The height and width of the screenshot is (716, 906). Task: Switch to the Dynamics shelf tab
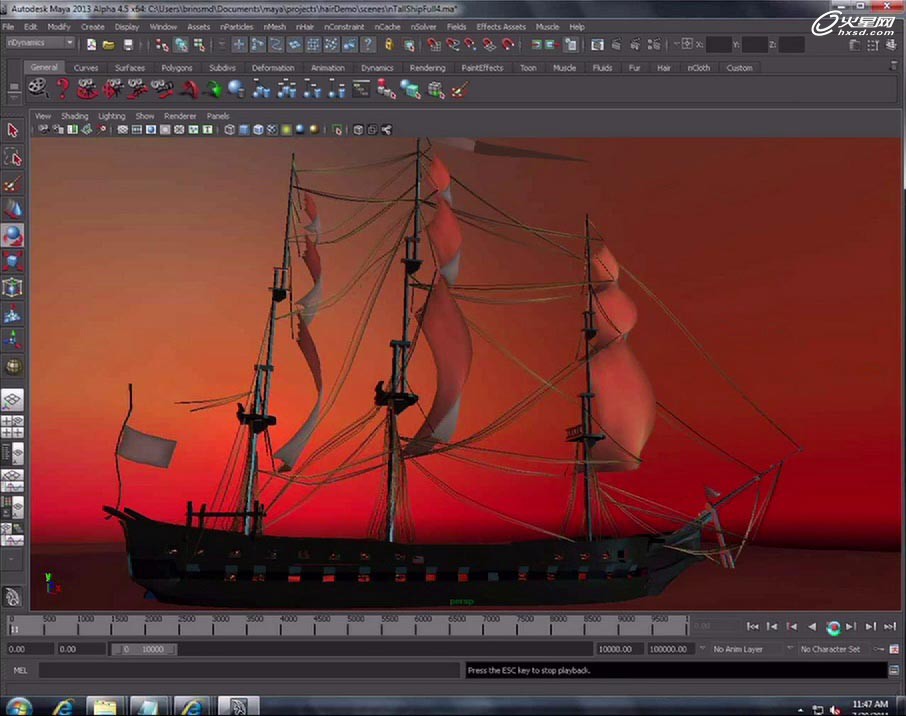pos(377,68)
